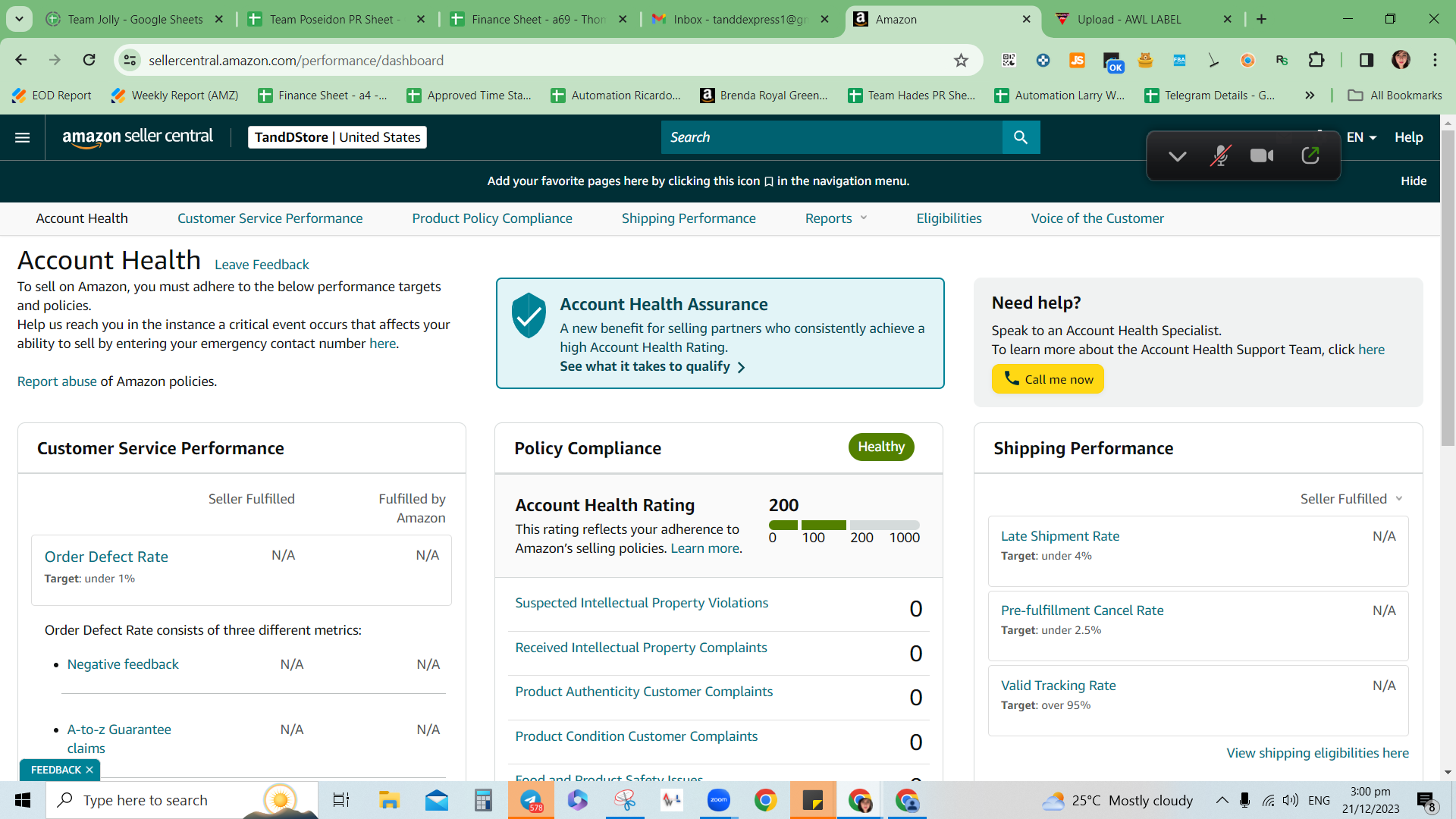Switch to Finance Sheet a69 tab
This screenshot has width=1456, height=819.
[538, 19]
